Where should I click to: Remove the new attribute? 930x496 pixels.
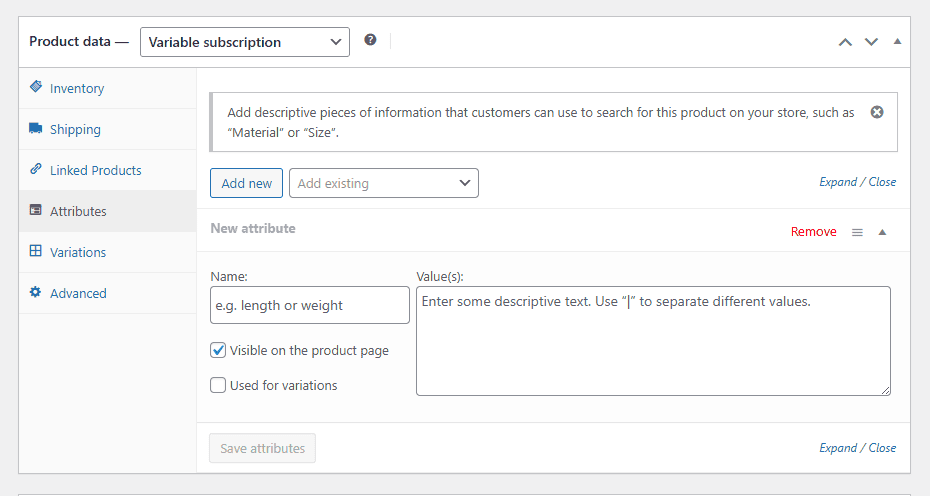click(813, 232)
